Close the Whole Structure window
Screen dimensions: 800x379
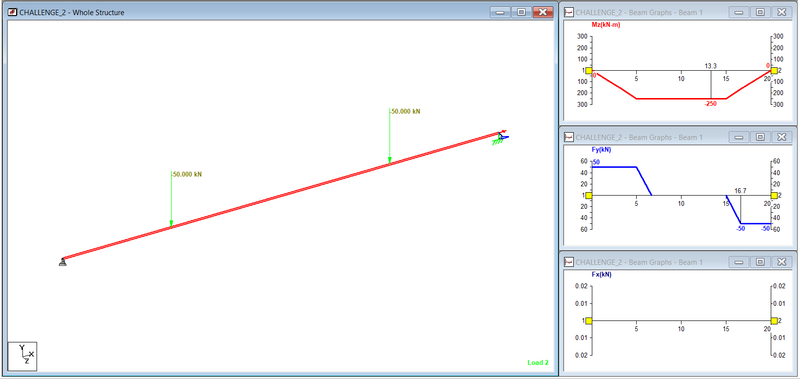pos(543,12)
